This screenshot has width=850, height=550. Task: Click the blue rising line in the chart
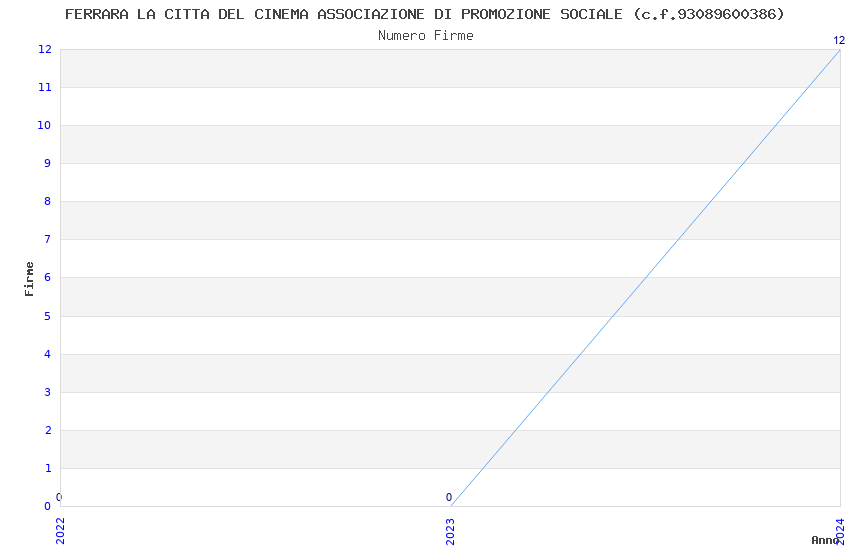tap(645, 278)
